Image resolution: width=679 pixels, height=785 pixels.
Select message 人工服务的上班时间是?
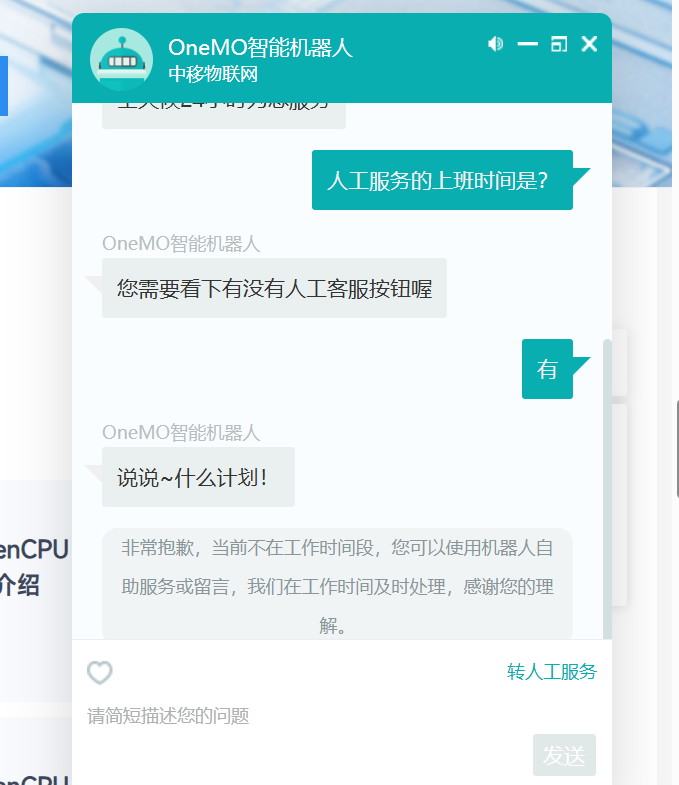click(x=442, y=180)
